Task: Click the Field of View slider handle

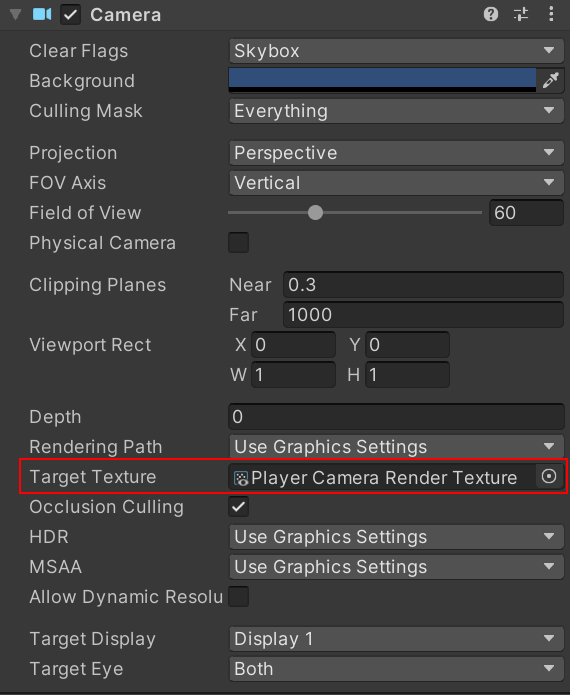Action: tap(315, 212)
